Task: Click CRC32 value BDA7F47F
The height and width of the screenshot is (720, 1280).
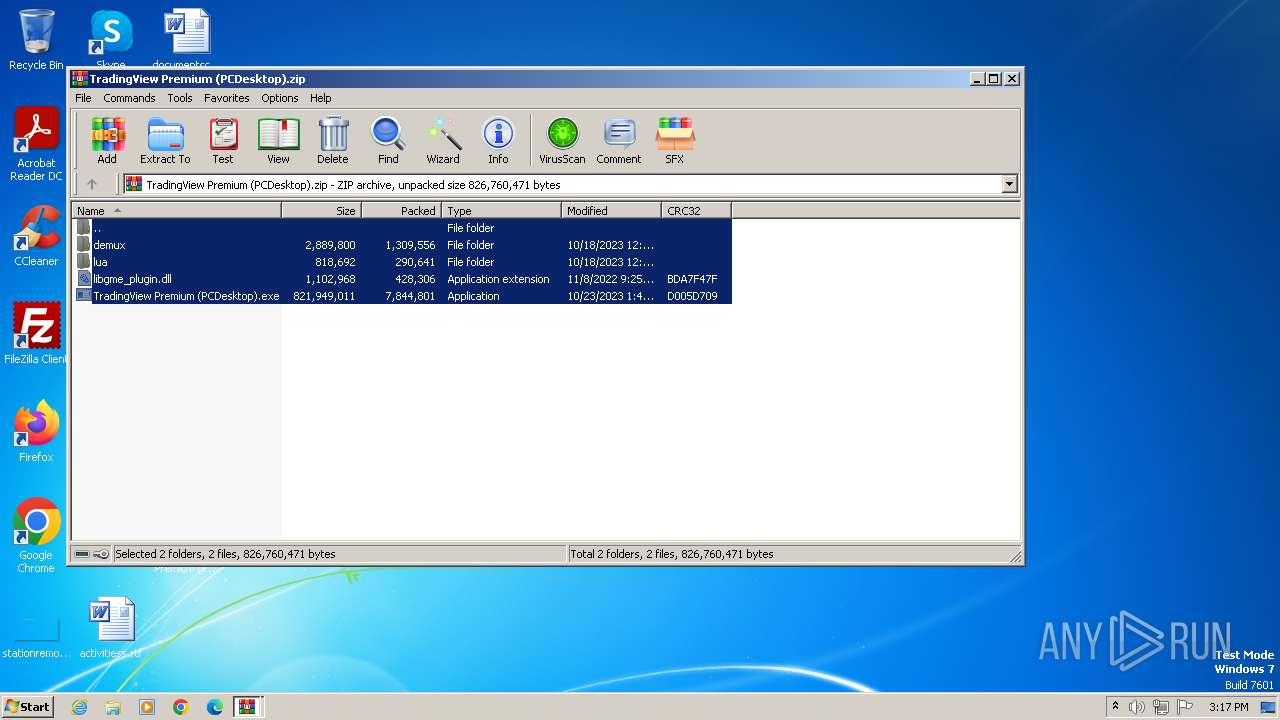Action: click(x=692, y=279)
